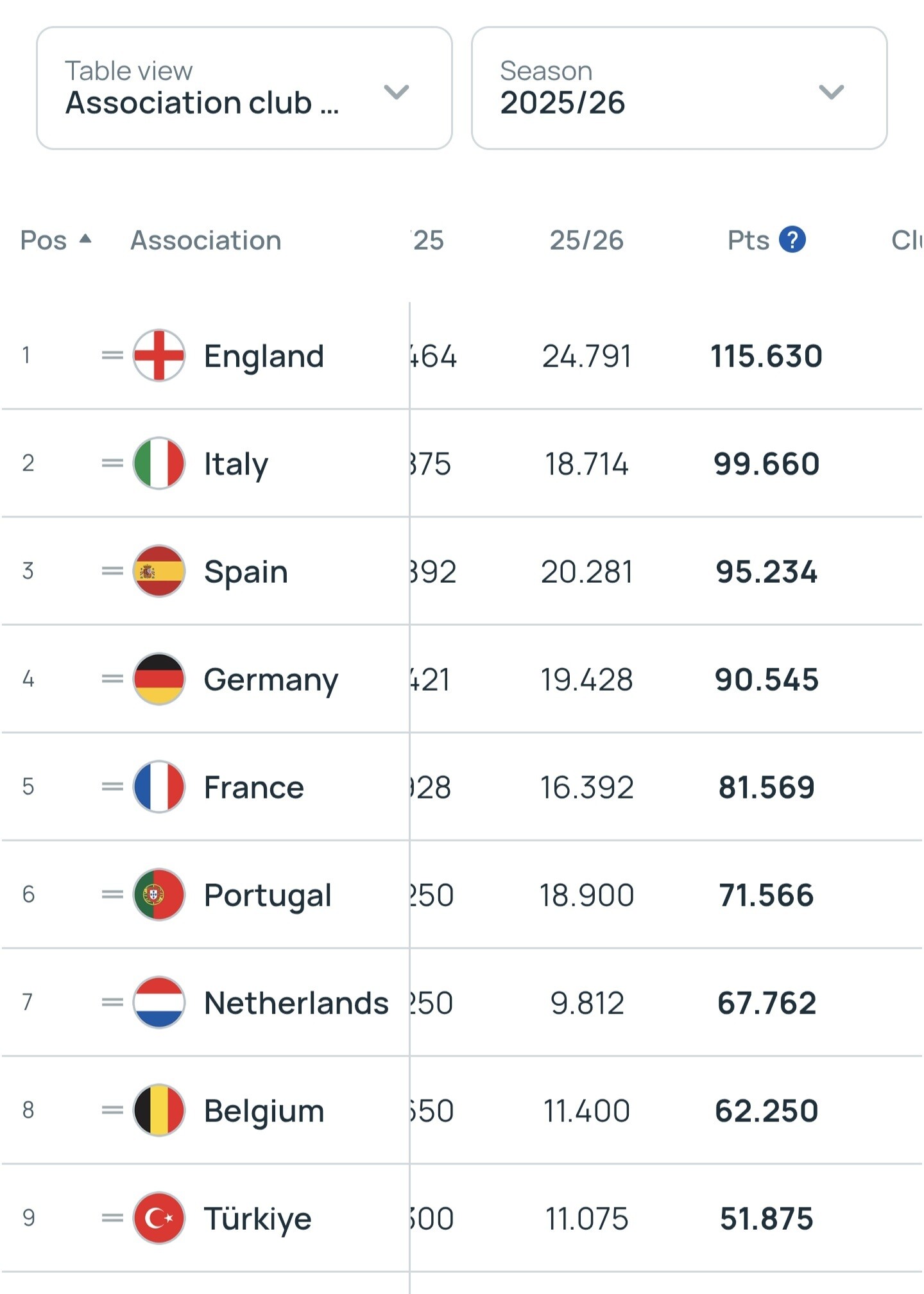924x1294 pixels.
Task: Click the France flag icon
Action: [x=159, y=787]
